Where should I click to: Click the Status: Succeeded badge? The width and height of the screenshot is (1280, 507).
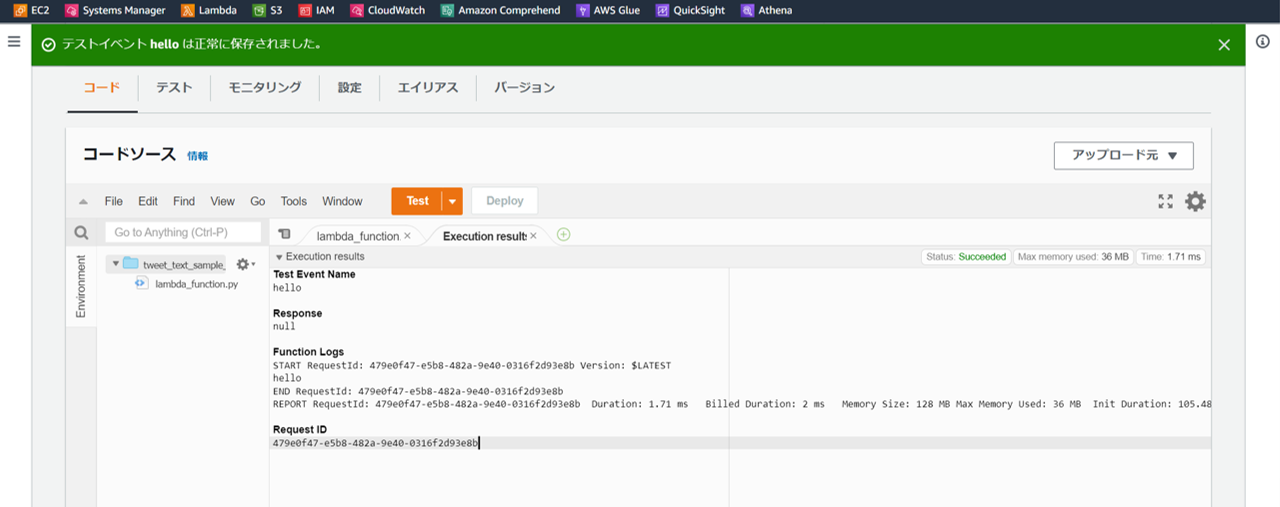coord(966,257)
